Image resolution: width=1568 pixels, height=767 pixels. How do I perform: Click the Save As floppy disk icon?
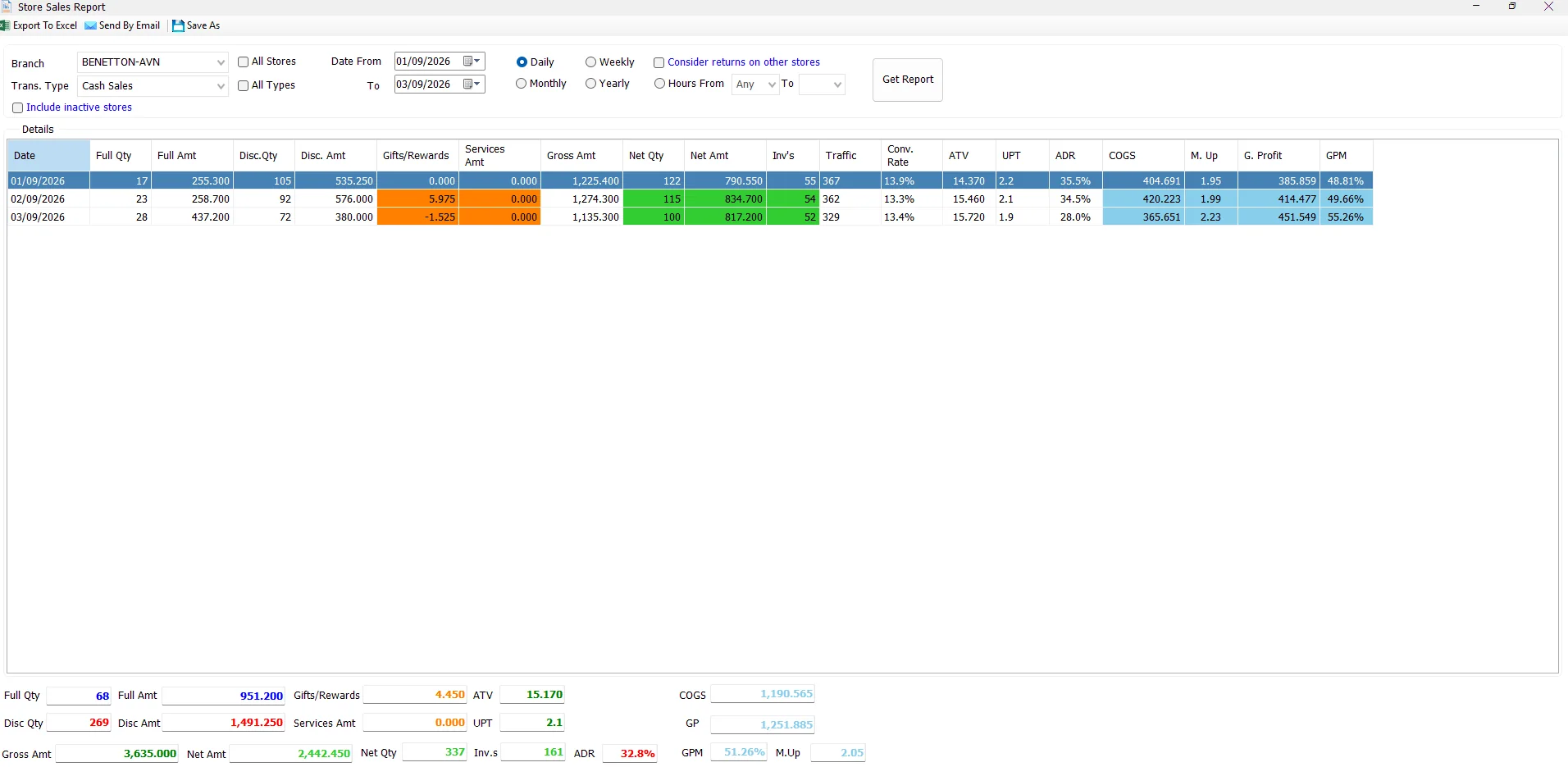coord(178,25)
